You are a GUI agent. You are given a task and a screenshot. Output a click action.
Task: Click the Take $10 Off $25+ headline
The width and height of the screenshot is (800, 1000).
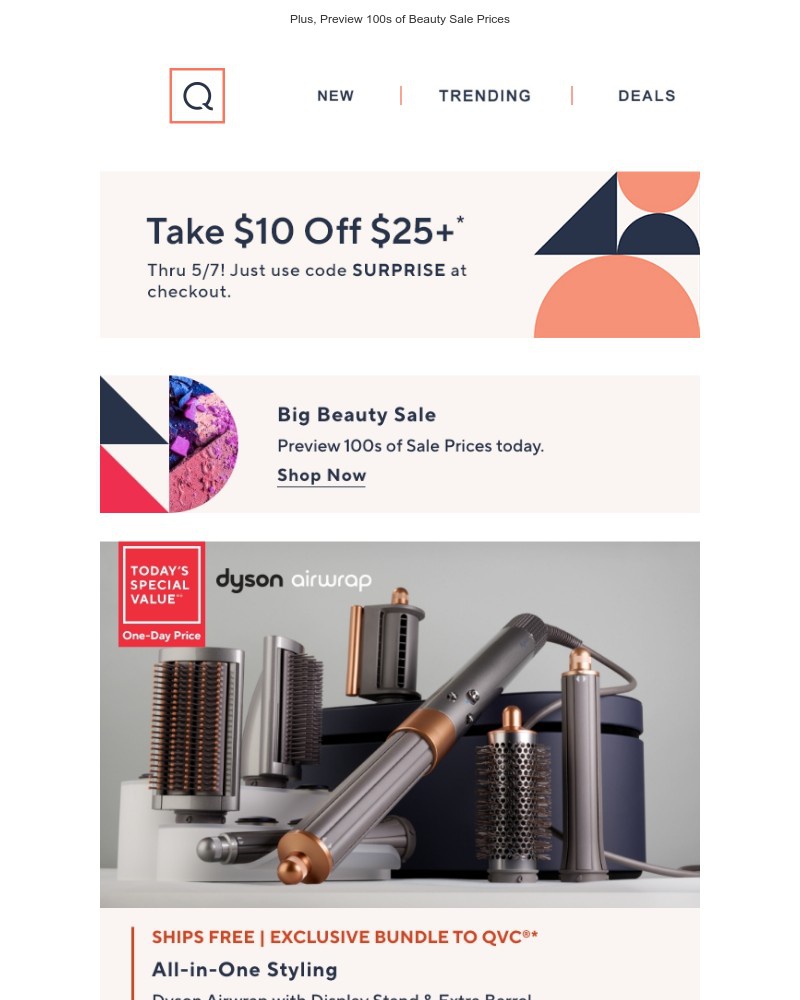click(x=305, y=231)
